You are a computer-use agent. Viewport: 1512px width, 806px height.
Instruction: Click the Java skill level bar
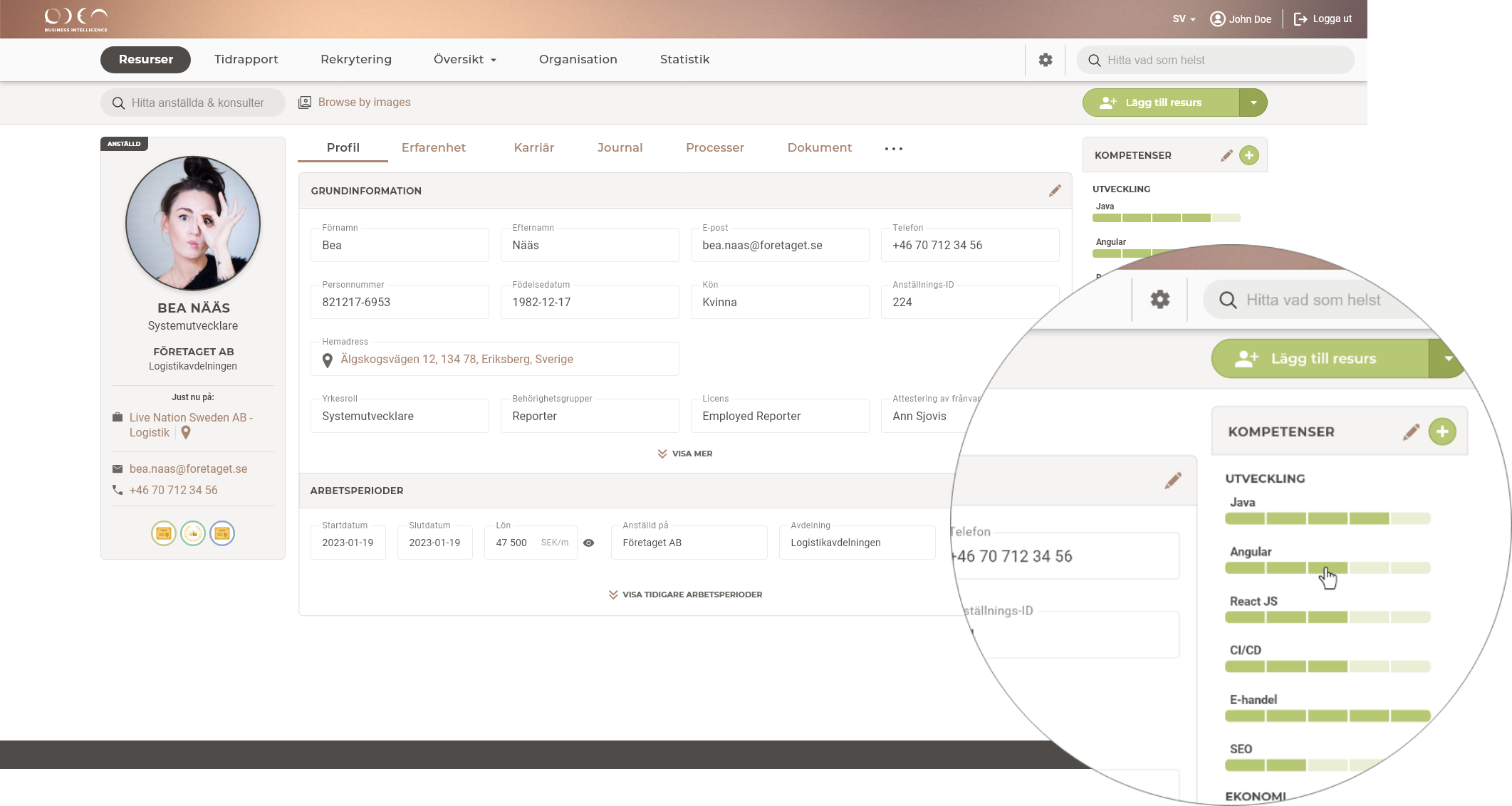click(1167, 218)
